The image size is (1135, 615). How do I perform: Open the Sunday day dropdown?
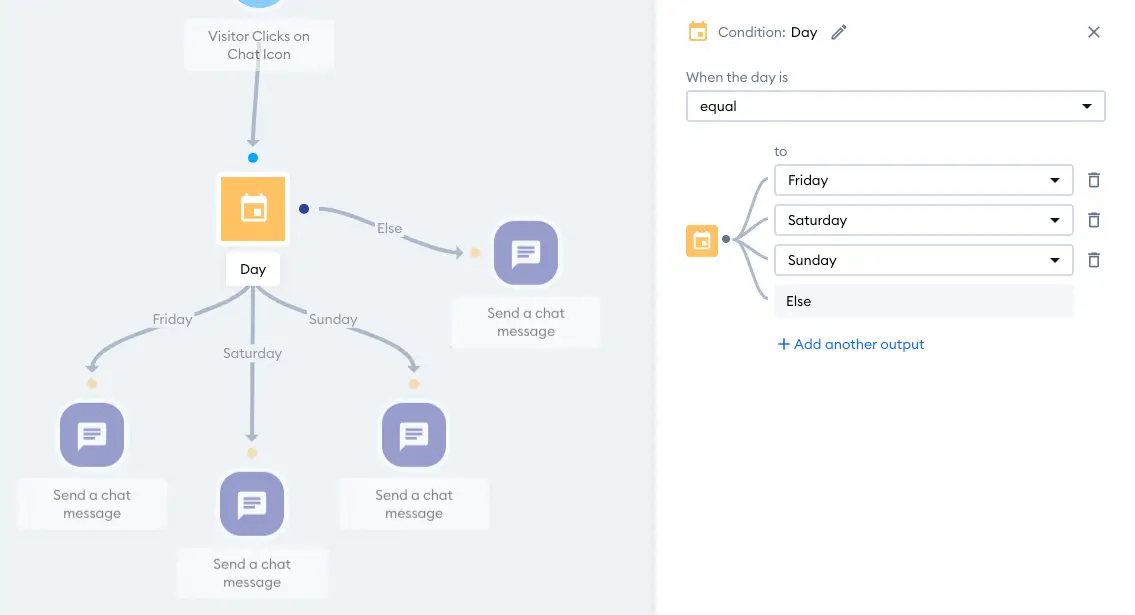924,260
